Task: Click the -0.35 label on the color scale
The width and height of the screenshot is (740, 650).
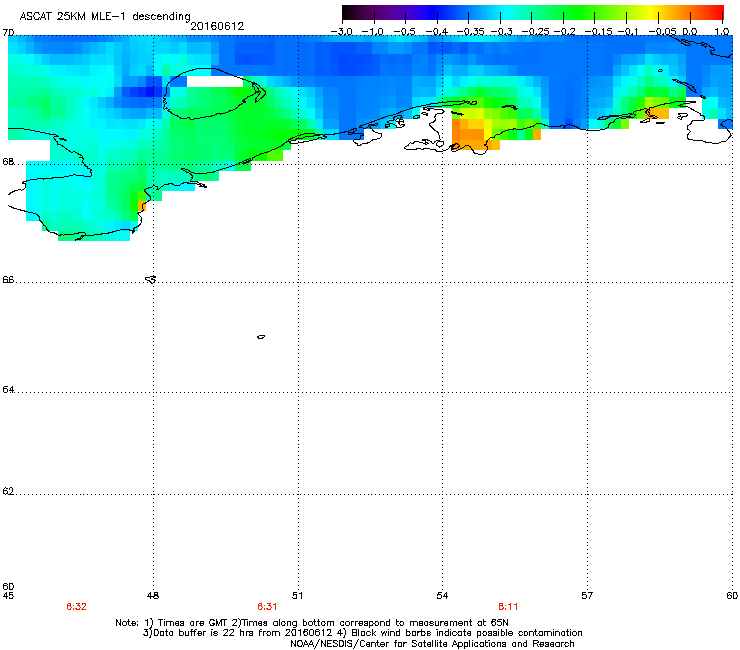Action: click(471, 32)
